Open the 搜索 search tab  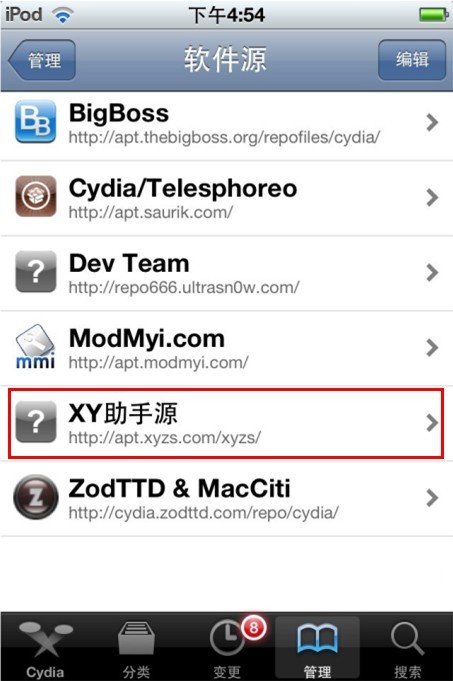point(407,647)
